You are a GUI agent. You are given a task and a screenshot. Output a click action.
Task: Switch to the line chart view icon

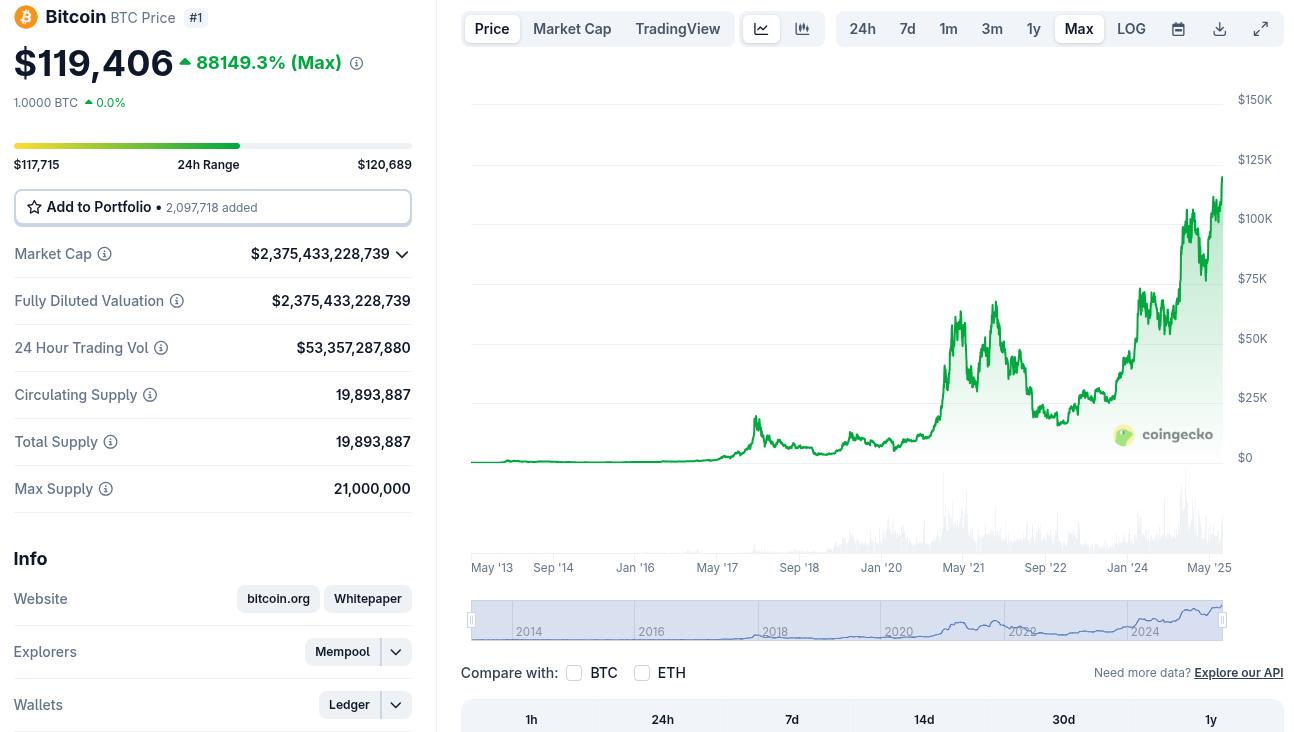click(761, 29)
